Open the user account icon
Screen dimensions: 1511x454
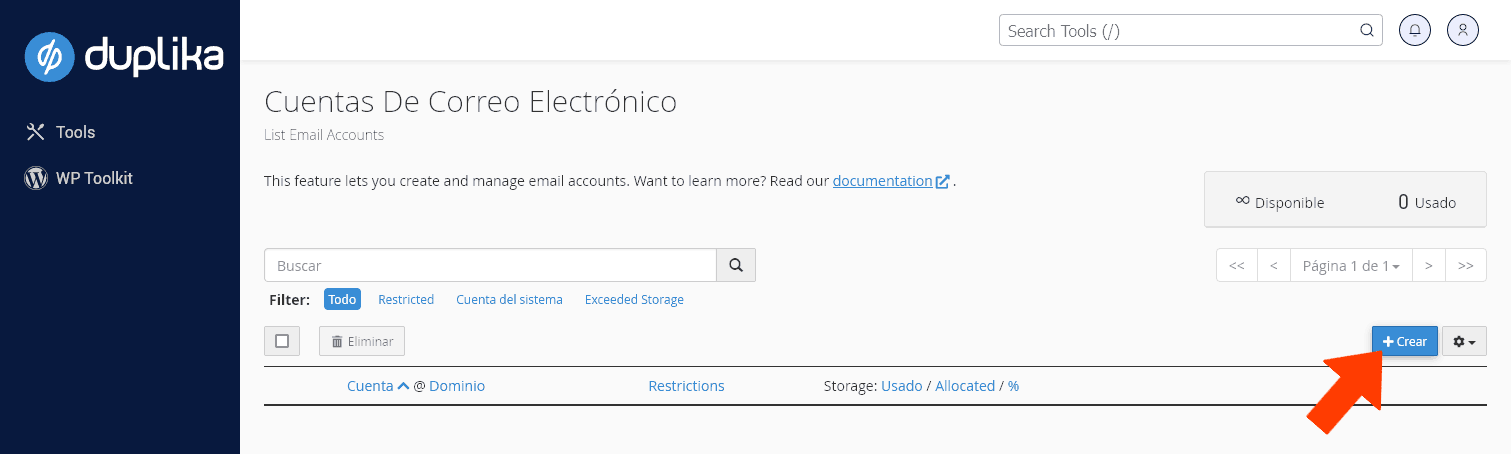[x=1462, y=30]
